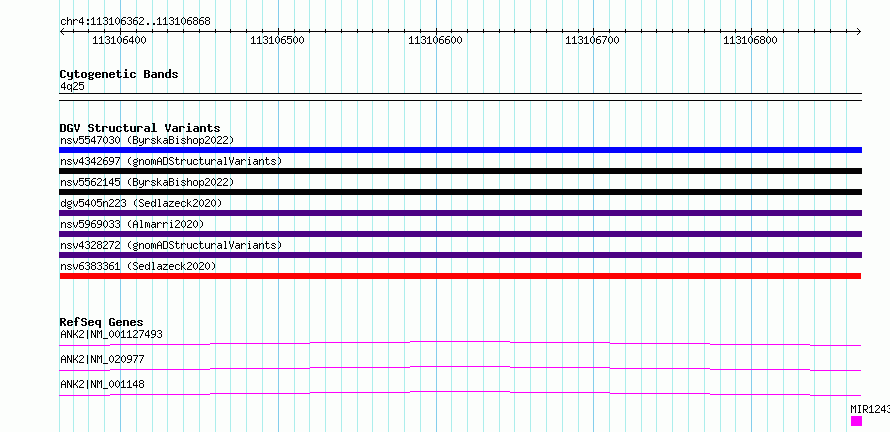Click the ANK2|NM_020977 gene label
The image size is (890, 432).
pyautogui.click(x=102, y=359)
